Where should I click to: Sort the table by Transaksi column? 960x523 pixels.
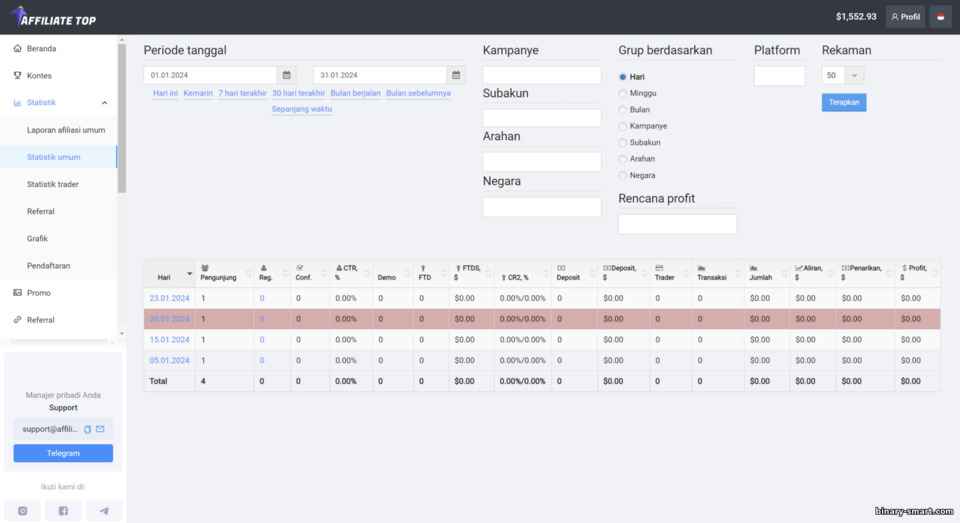pyautogui.click(x=718, y=273)
